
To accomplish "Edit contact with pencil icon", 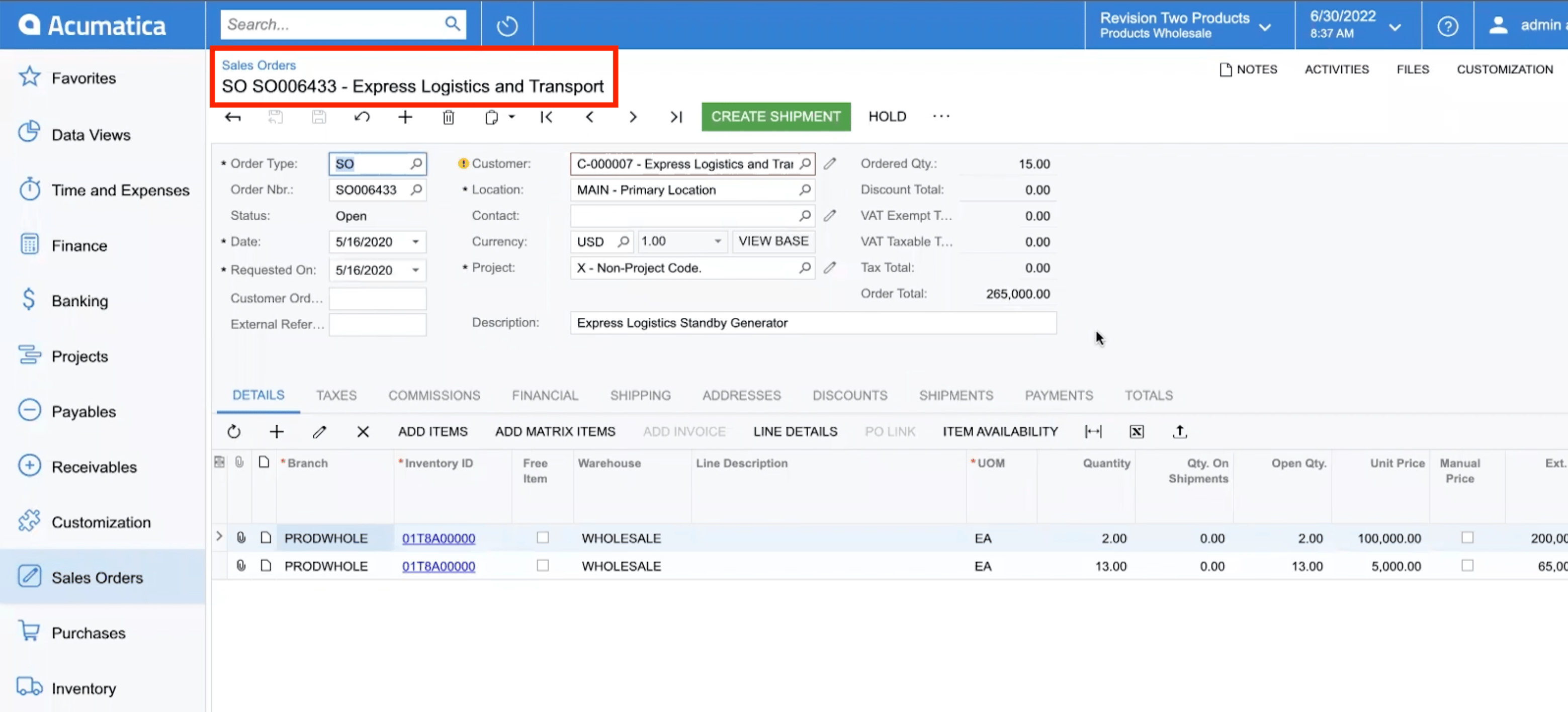I will click(829, 215).
